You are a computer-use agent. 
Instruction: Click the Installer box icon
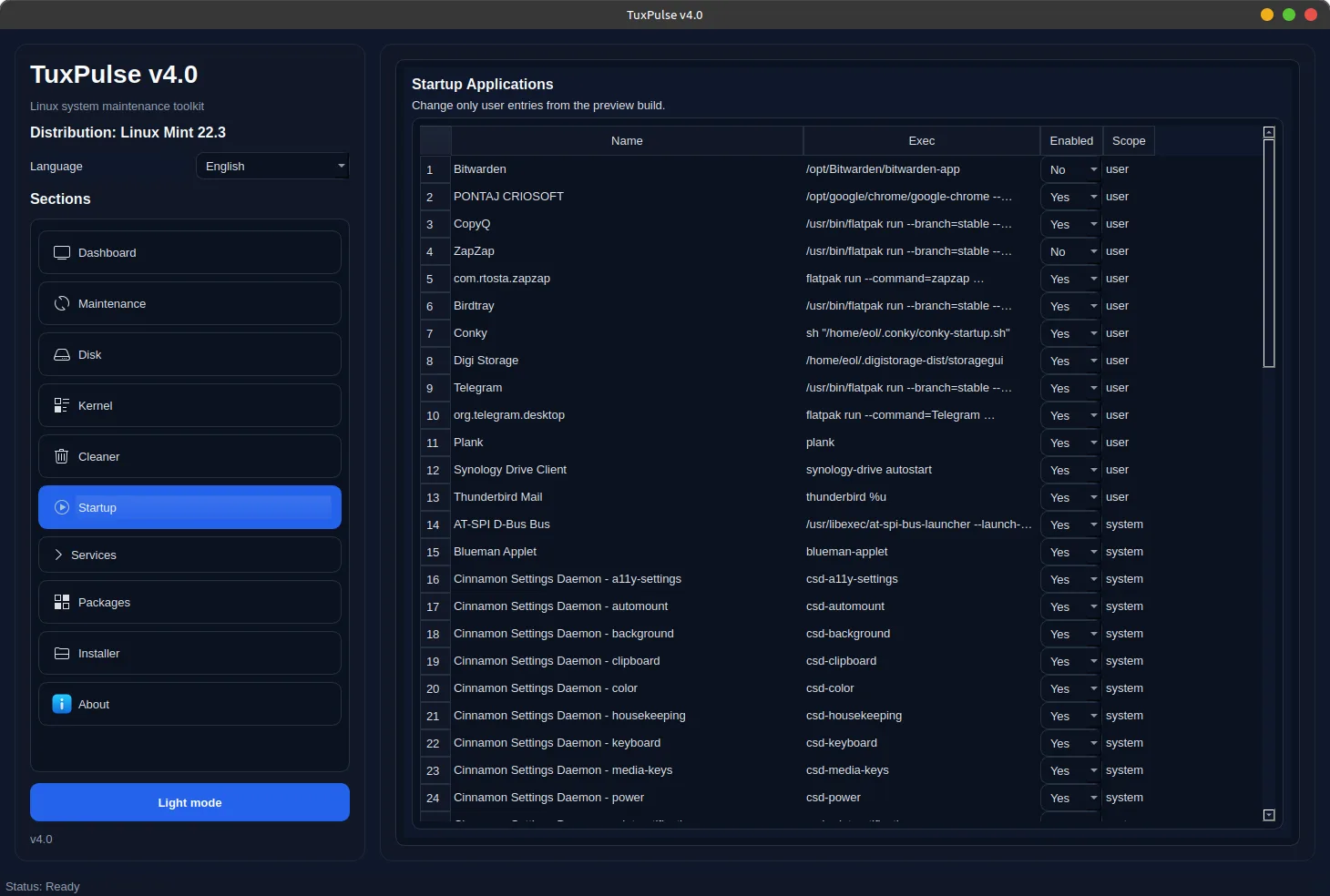coord(62,653)
